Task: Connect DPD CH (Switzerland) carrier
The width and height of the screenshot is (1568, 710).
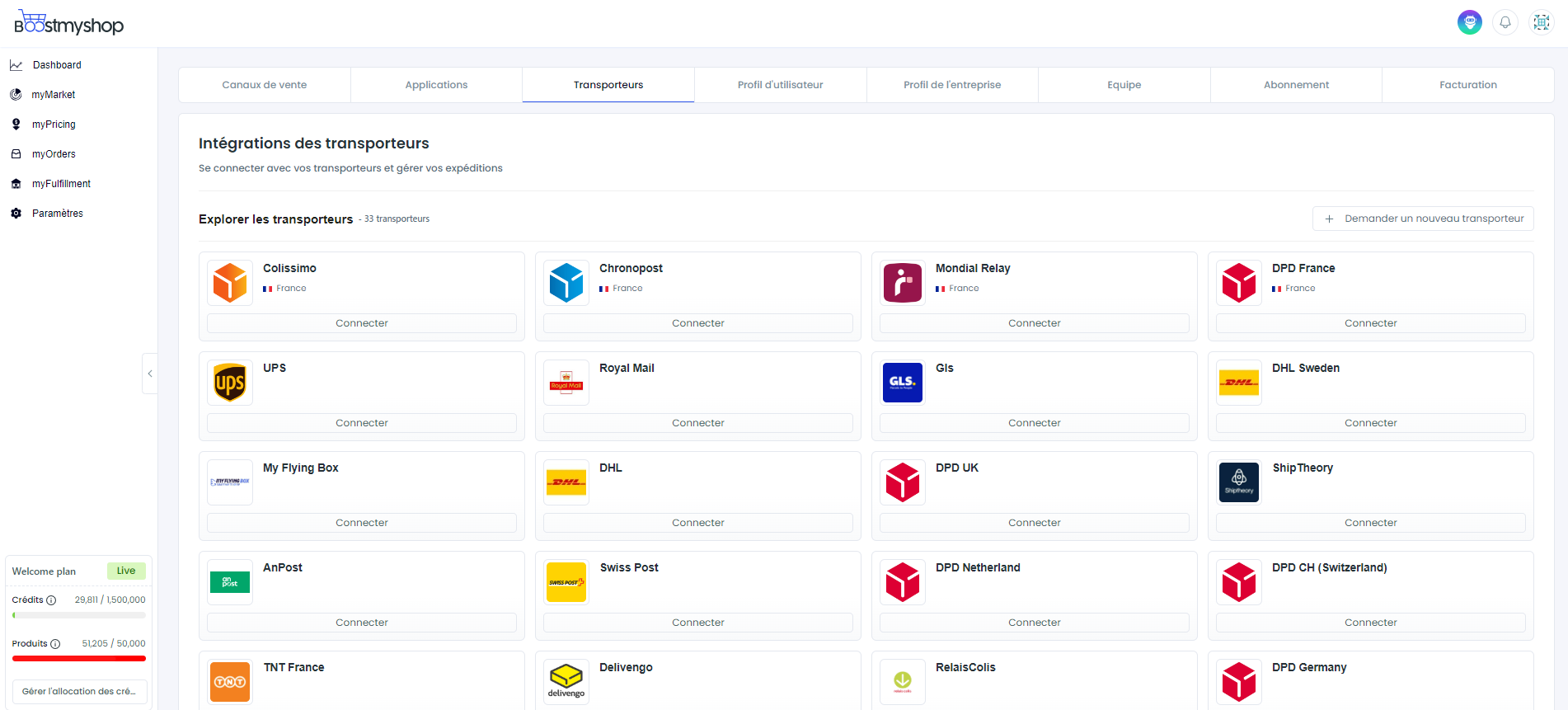Action: tap(1371, 623)
